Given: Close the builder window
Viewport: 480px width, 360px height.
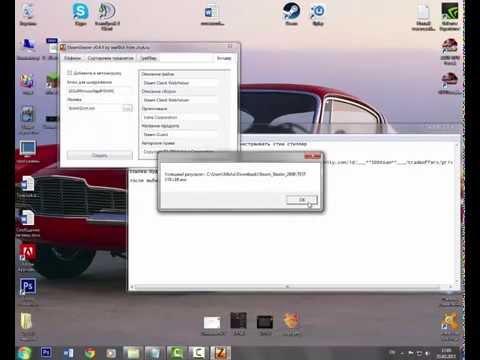Looking at the screenshot, I should [x=230, y=47].
